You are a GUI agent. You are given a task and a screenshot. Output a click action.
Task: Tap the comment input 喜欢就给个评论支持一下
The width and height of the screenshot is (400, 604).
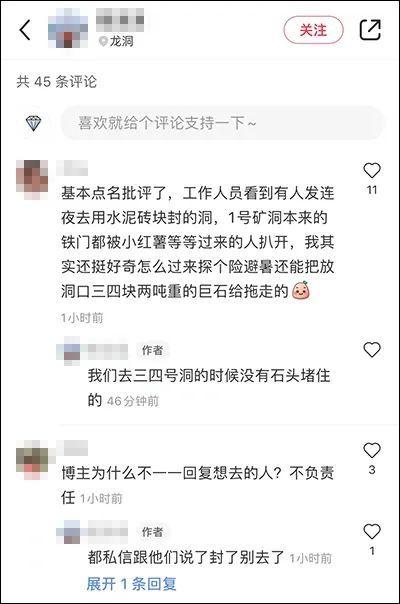[x=222, y=123]
